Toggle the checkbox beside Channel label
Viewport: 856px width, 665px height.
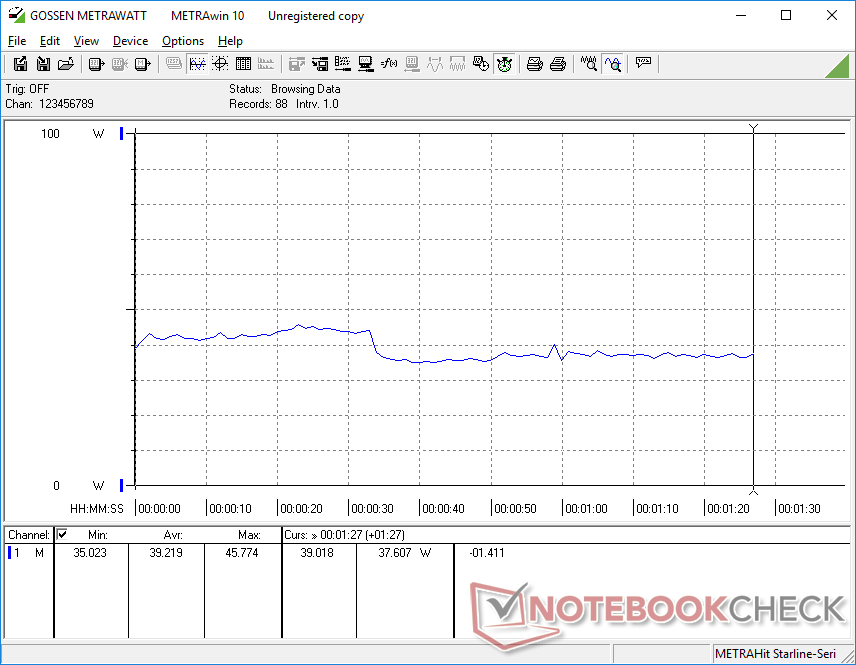click(62, 535)
